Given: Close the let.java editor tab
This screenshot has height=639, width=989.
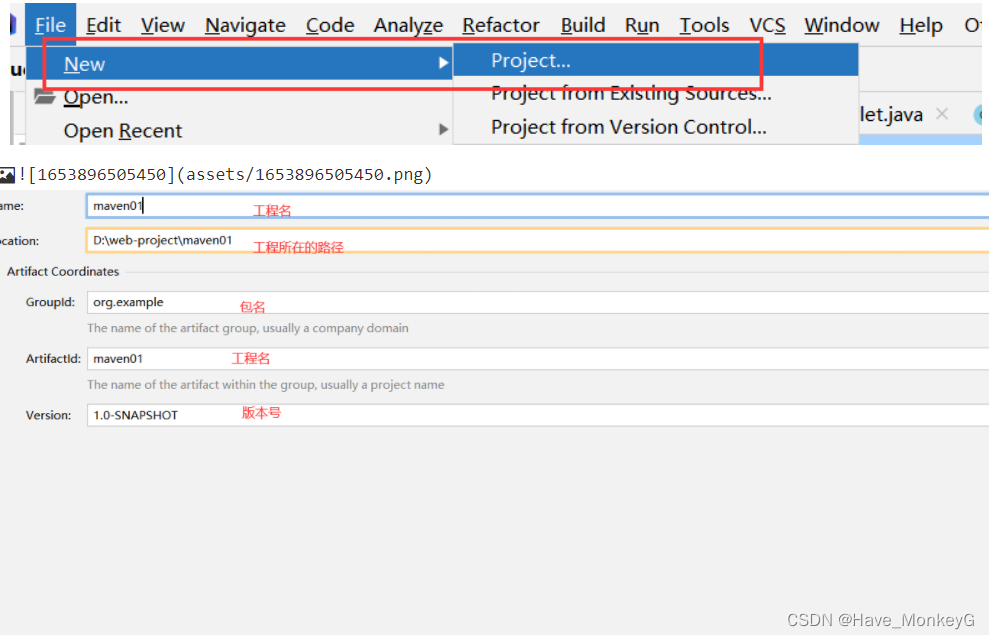Looking at the screenshot, I should tap(942, 114).
